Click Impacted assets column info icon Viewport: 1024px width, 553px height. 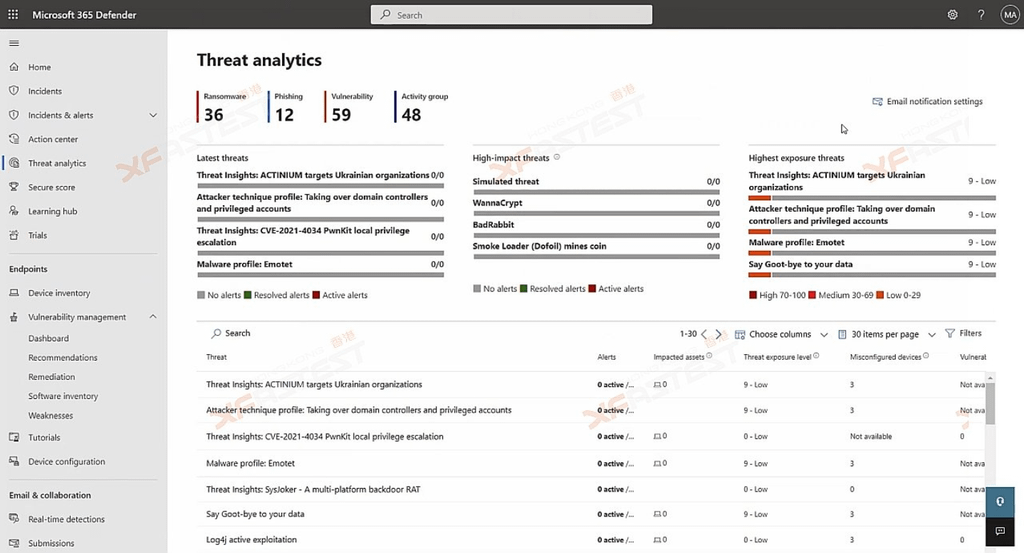(x=709, y=356)
